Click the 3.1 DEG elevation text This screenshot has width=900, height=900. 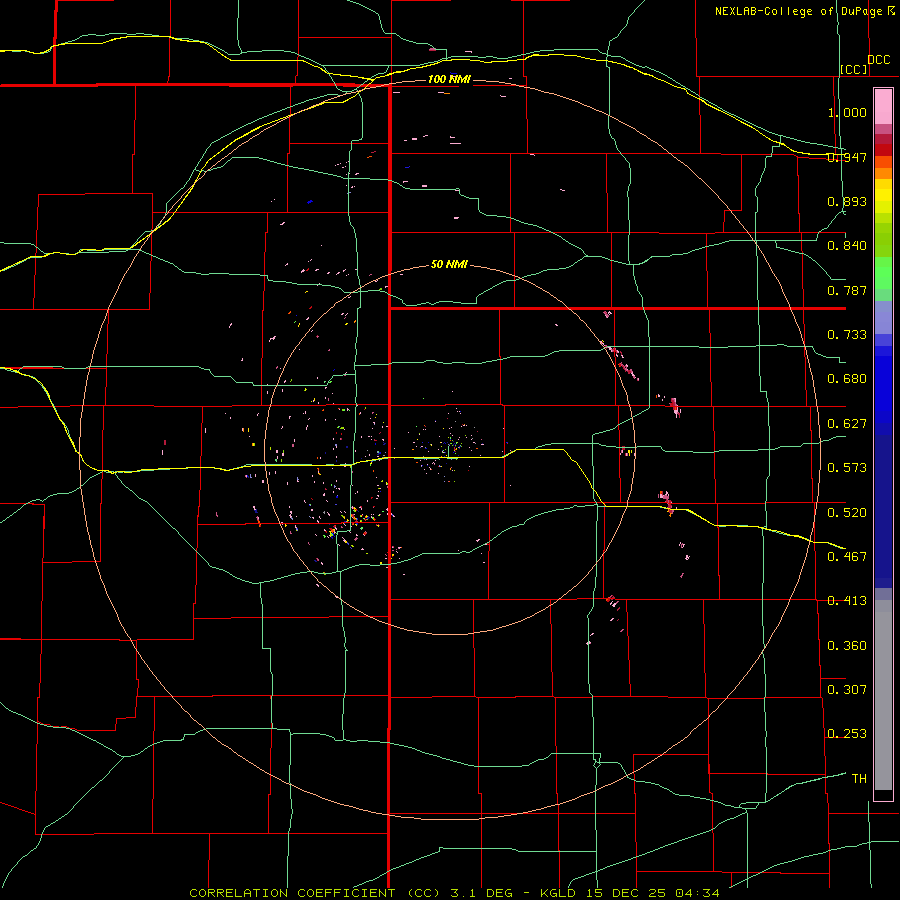480,893
